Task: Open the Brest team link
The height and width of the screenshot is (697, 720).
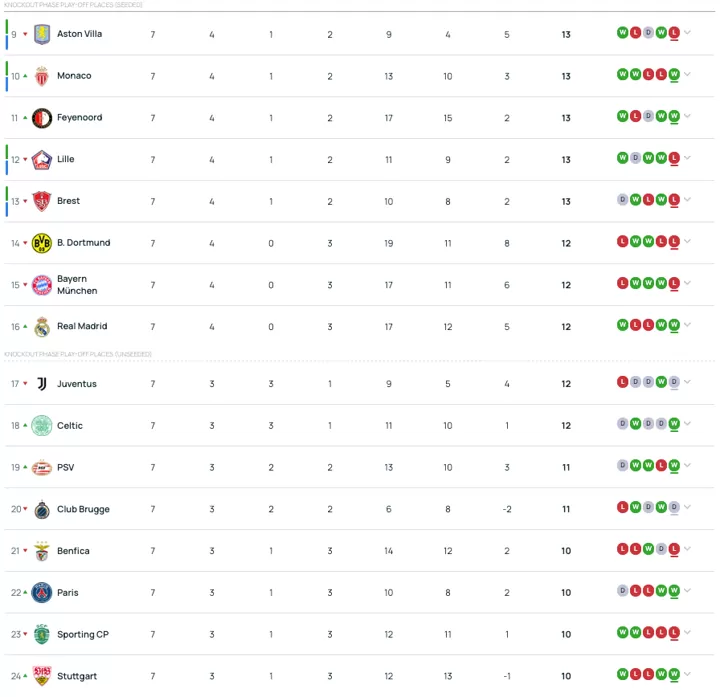Action: coord(68,201)
